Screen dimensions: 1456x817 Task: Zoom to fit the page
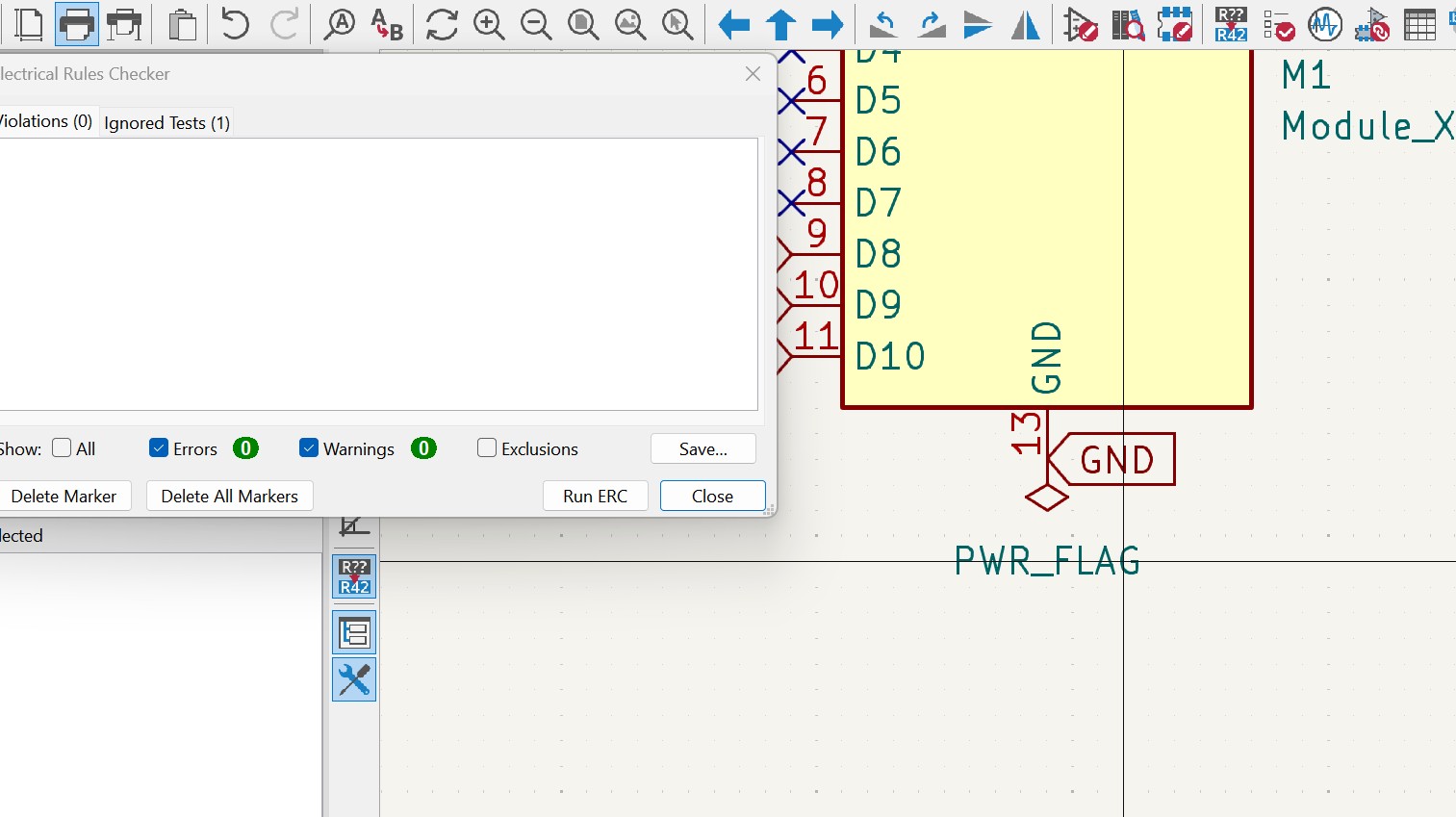[583, 24]
